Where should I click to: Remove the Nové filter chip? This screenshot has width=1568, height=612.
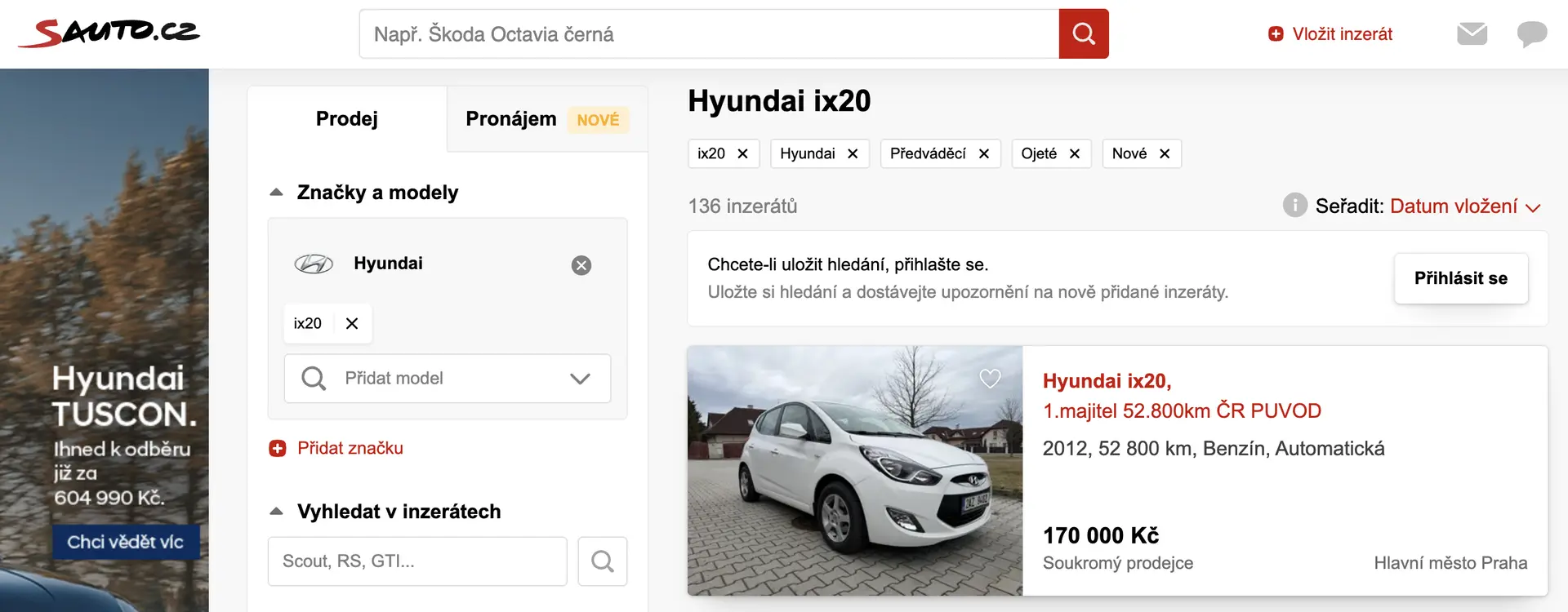click(x=1164, y=153)
